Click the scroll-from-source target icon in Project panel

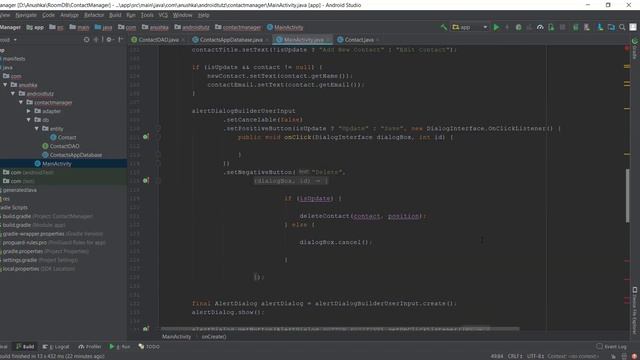(x=86, y=40)
